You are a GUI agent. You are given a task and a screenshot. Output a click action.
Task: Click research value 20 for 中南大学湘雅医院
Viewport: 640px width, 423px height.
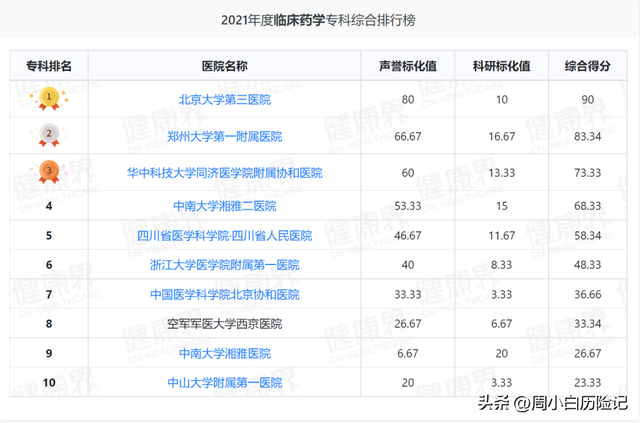click(502, 353)
